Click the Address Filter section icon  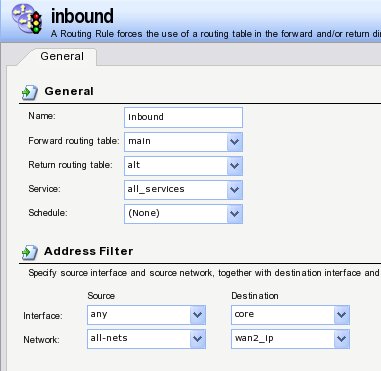pyautogui.click(x=30, y=252)
